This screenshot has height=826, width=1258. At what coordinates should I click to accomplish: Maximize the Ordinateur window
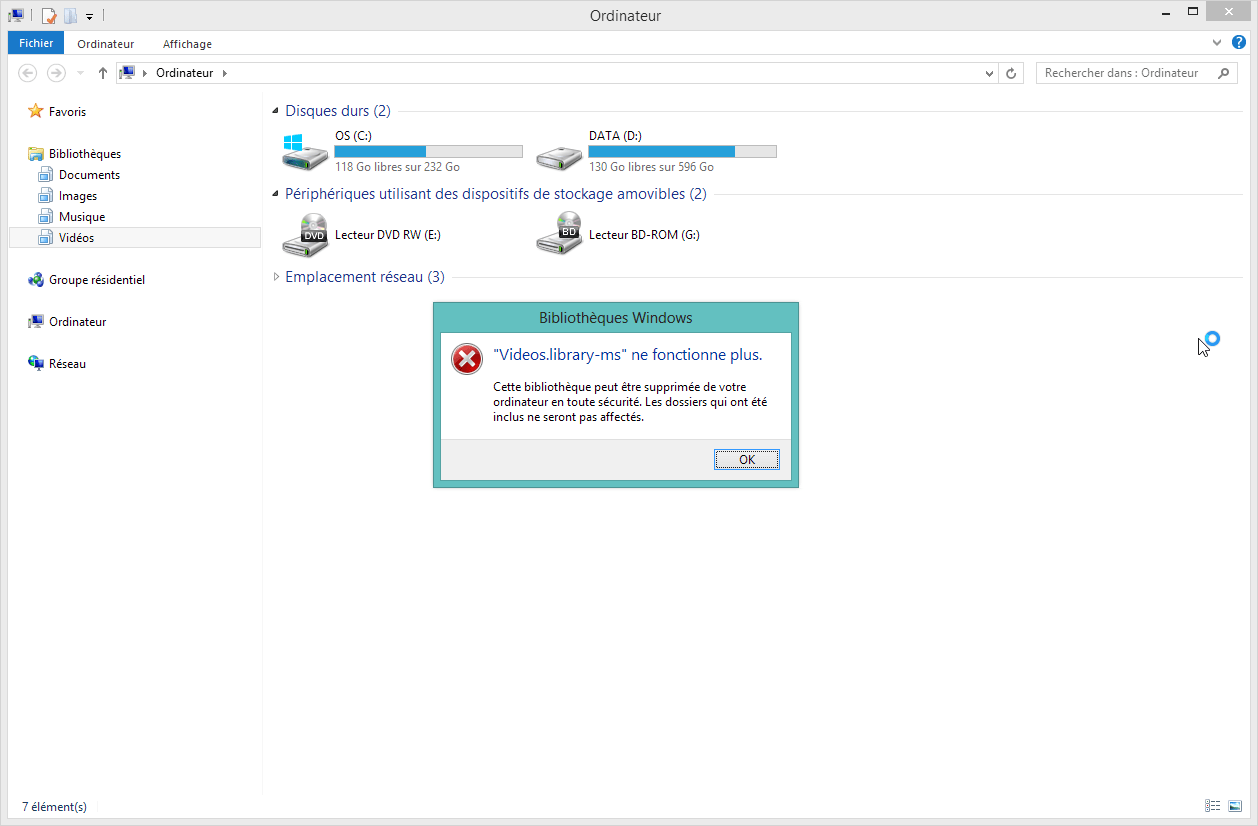point(1193,12)
